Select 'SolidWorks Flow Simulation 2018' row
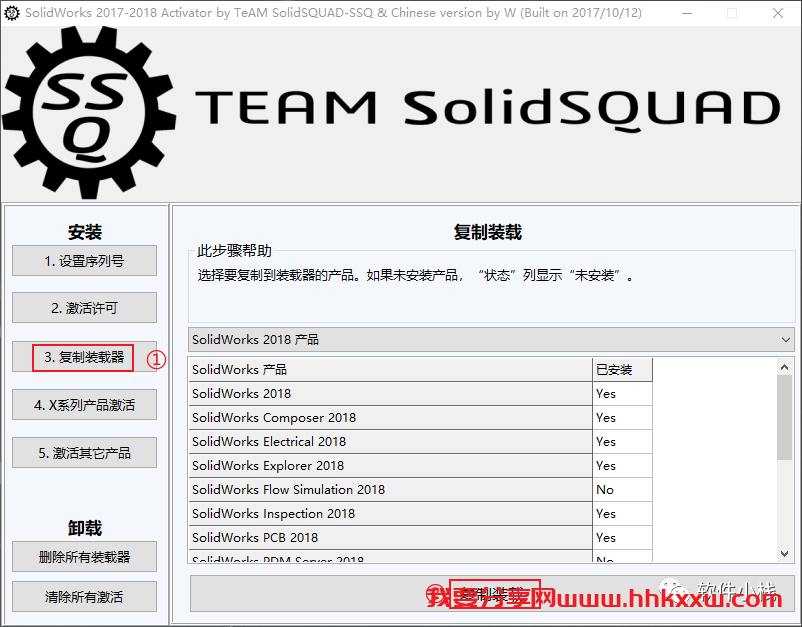 tap(420, 490)
